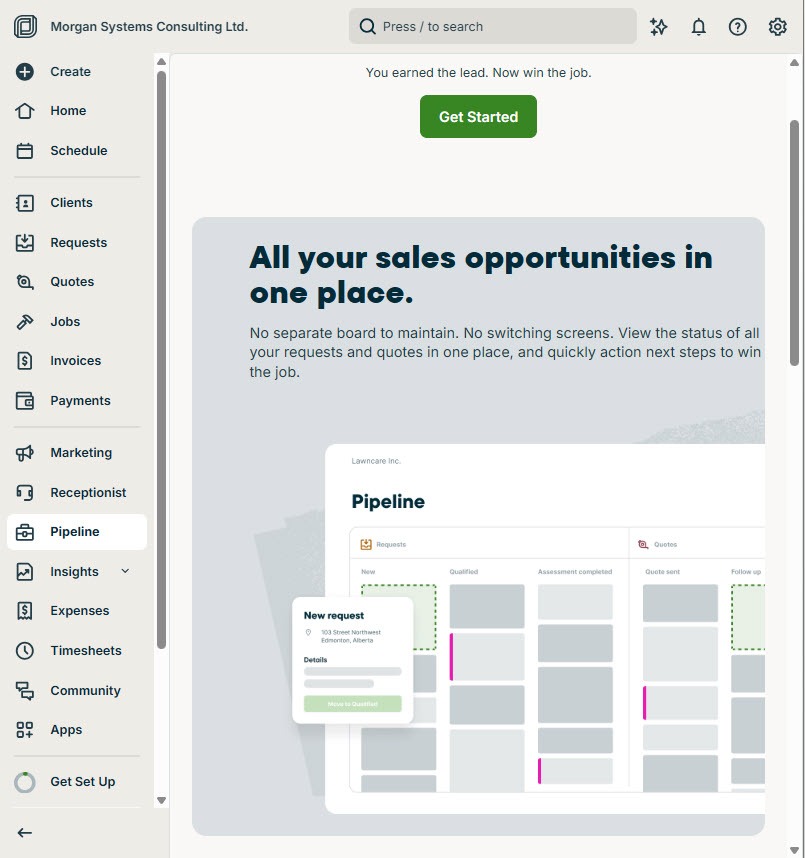Click the Payments wallet icon
This screenshot has height=858, width=805.
click(25, 401)
